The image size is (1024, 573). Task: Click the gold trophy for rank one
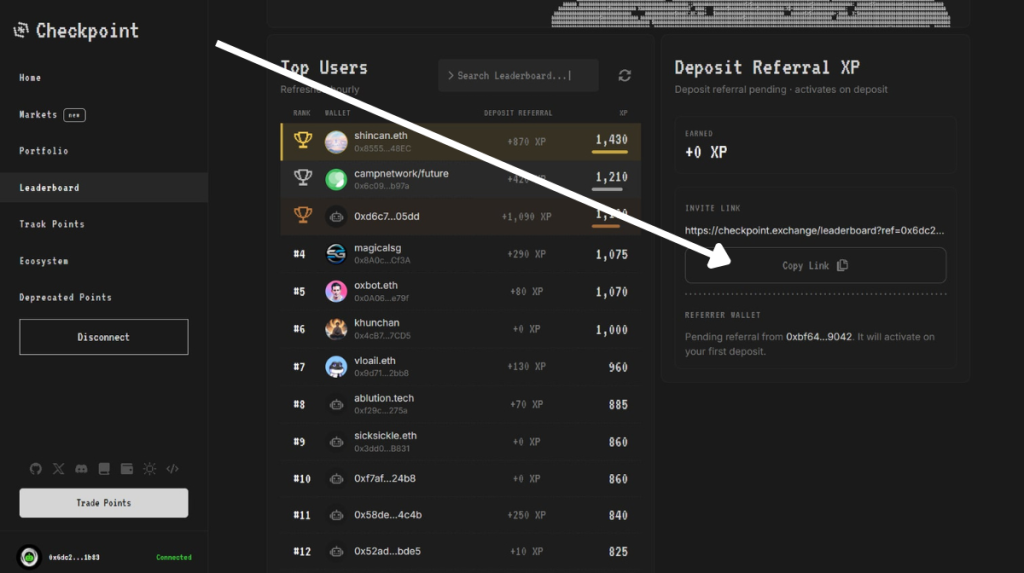pos(302,140)
